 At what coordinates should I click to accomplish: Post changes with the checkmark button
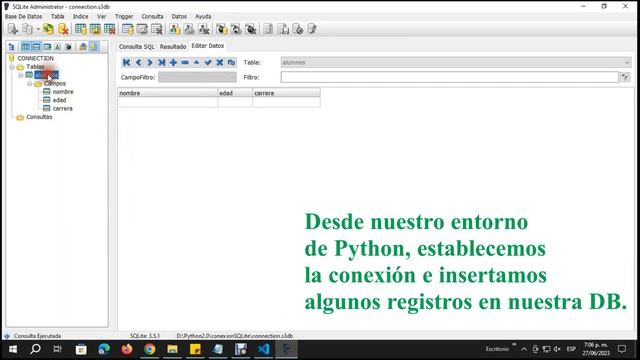click(208, 62)
